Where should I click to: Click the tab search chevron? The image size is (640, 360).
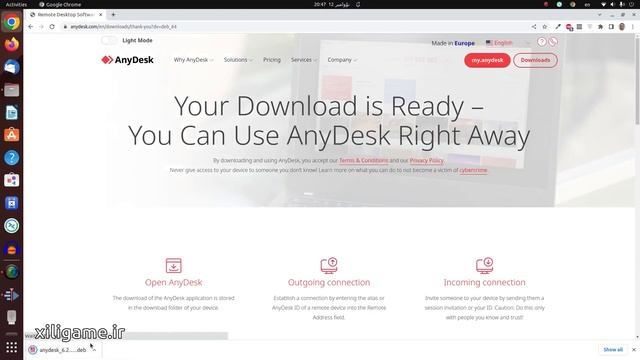coord(600,14)
